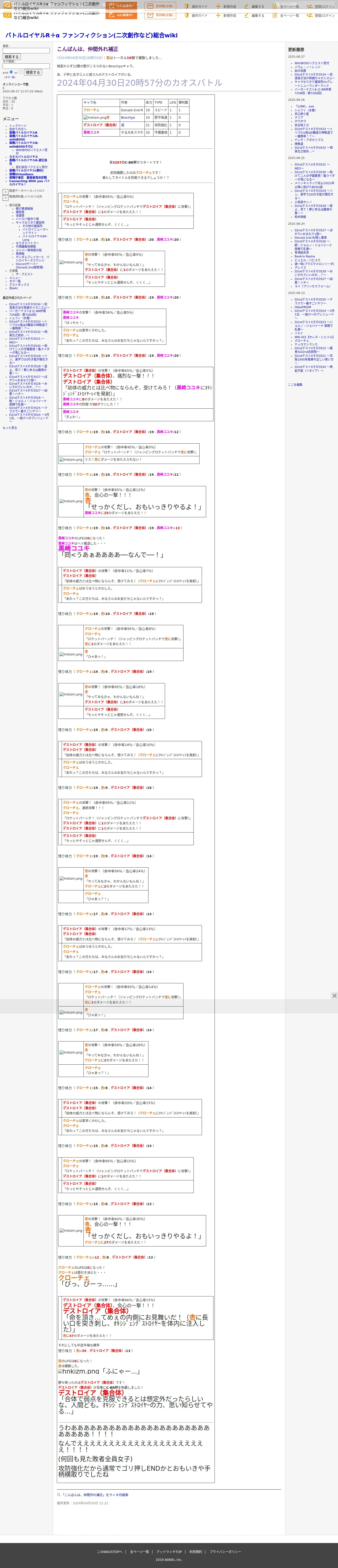Open バラム・ノーレッジ in update history
338x1568 pixels.
(x=307, y=67)
